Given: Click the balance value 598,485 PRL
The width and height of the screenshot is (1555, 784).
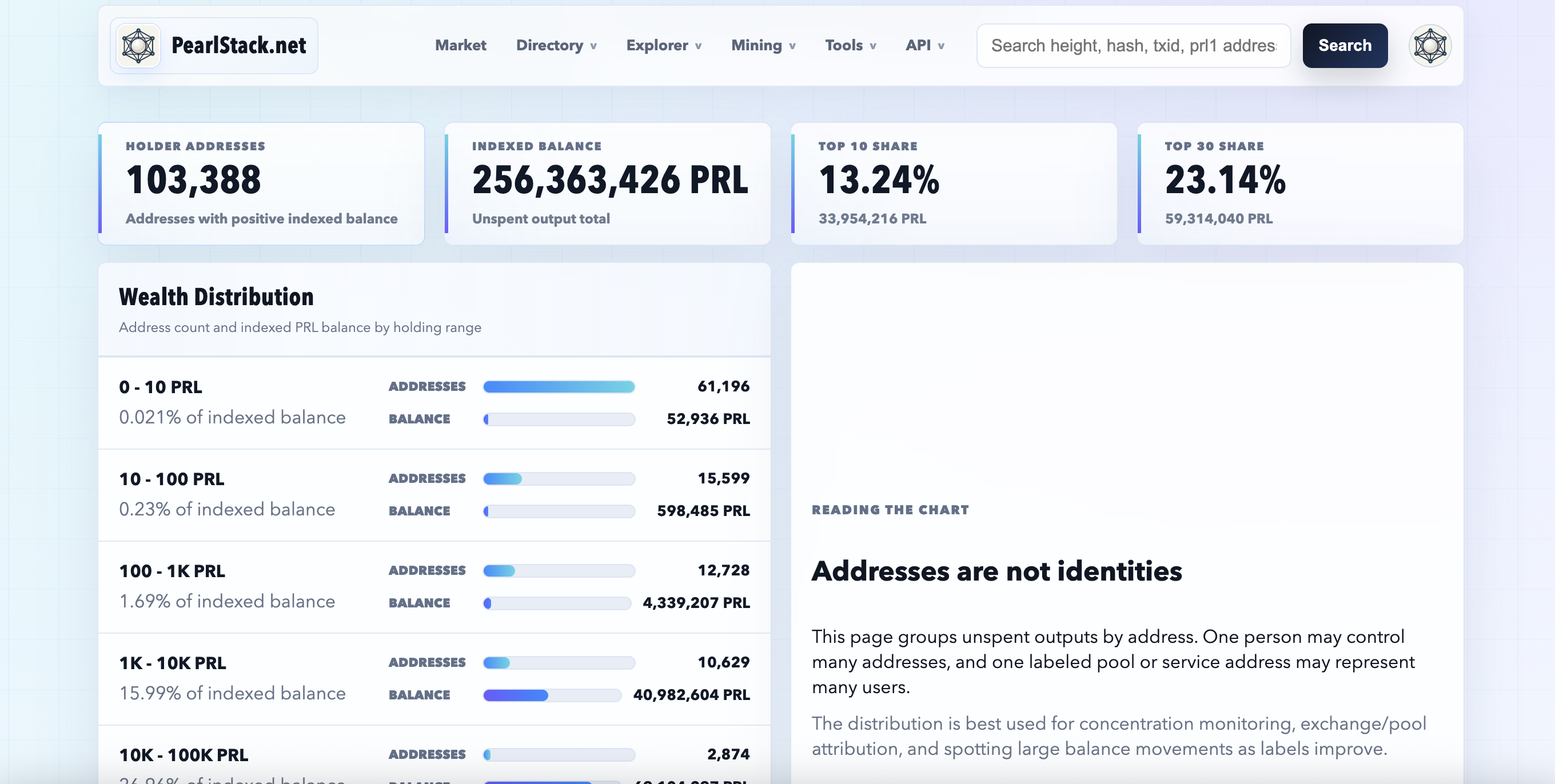Looking at the screenshot, I should tap(703, 511).
